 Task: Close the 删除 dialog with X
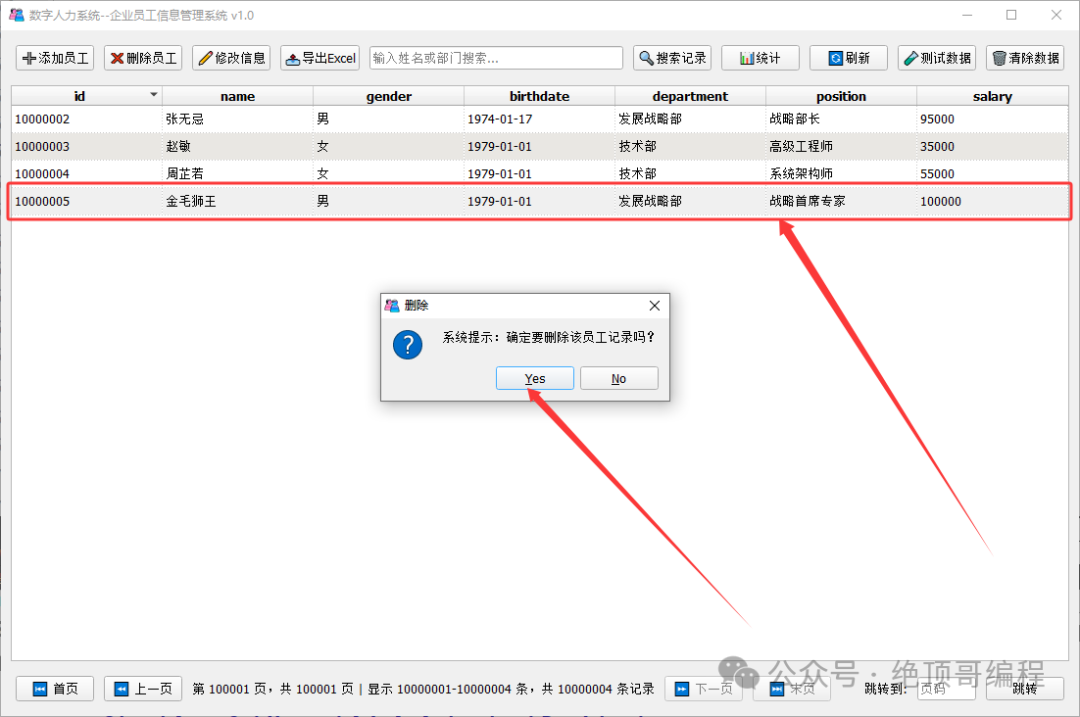(x=654, y=305)
